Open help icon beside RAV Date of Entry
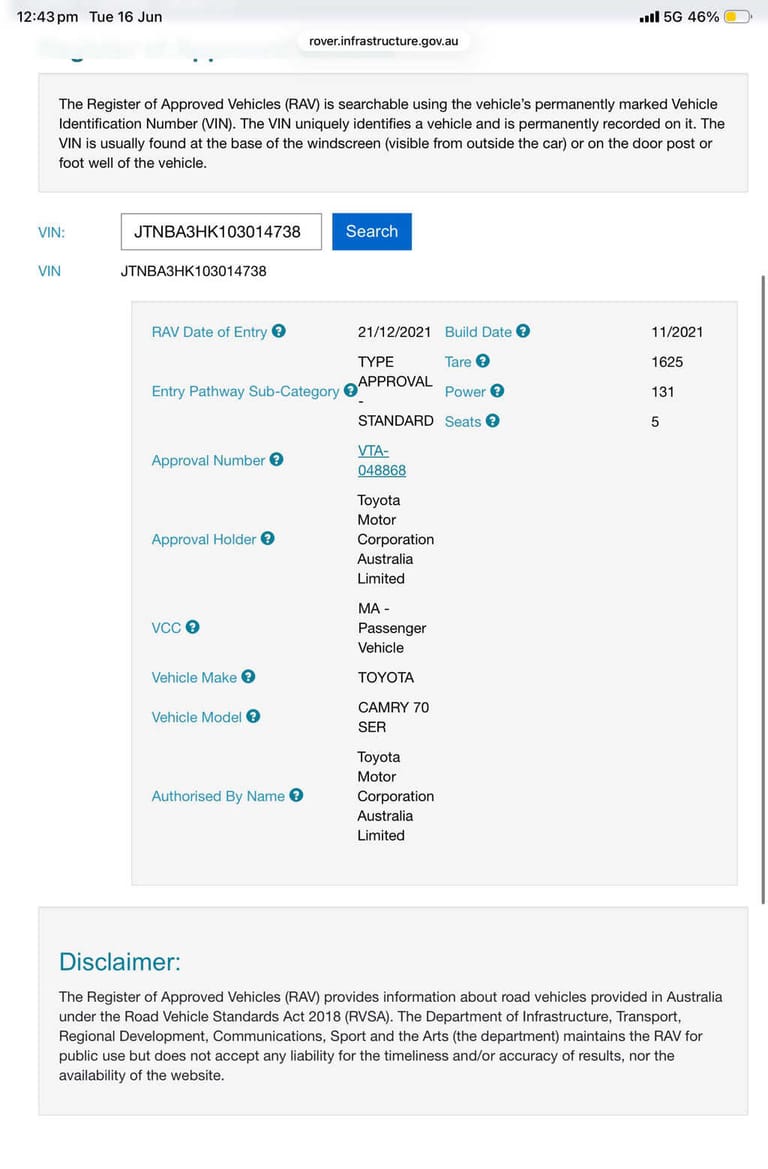Screen dimensions: 768x1169 (279, 331)
